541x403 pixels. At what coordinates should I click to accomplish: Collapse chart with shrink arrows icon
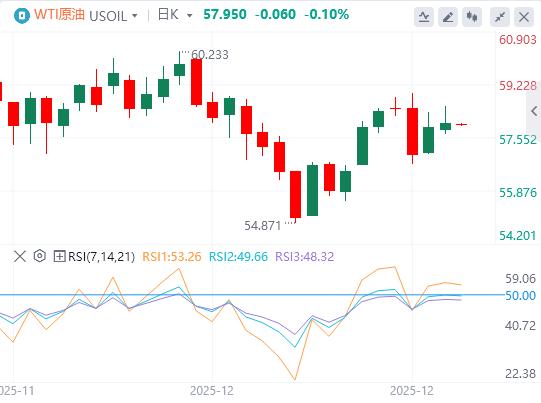(x=500, y=17)
